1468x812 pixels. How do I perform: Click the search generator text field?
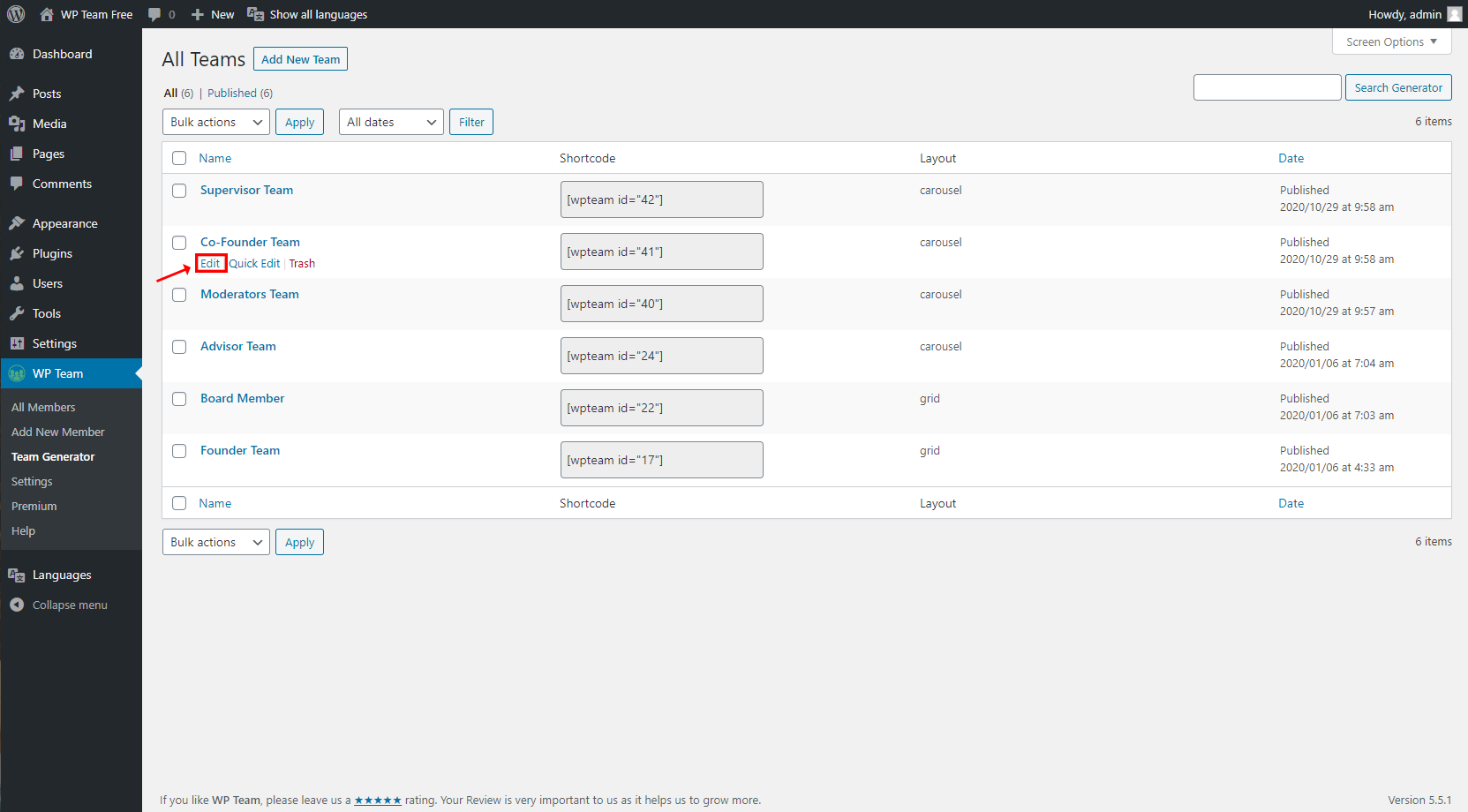coord(1267,87)
